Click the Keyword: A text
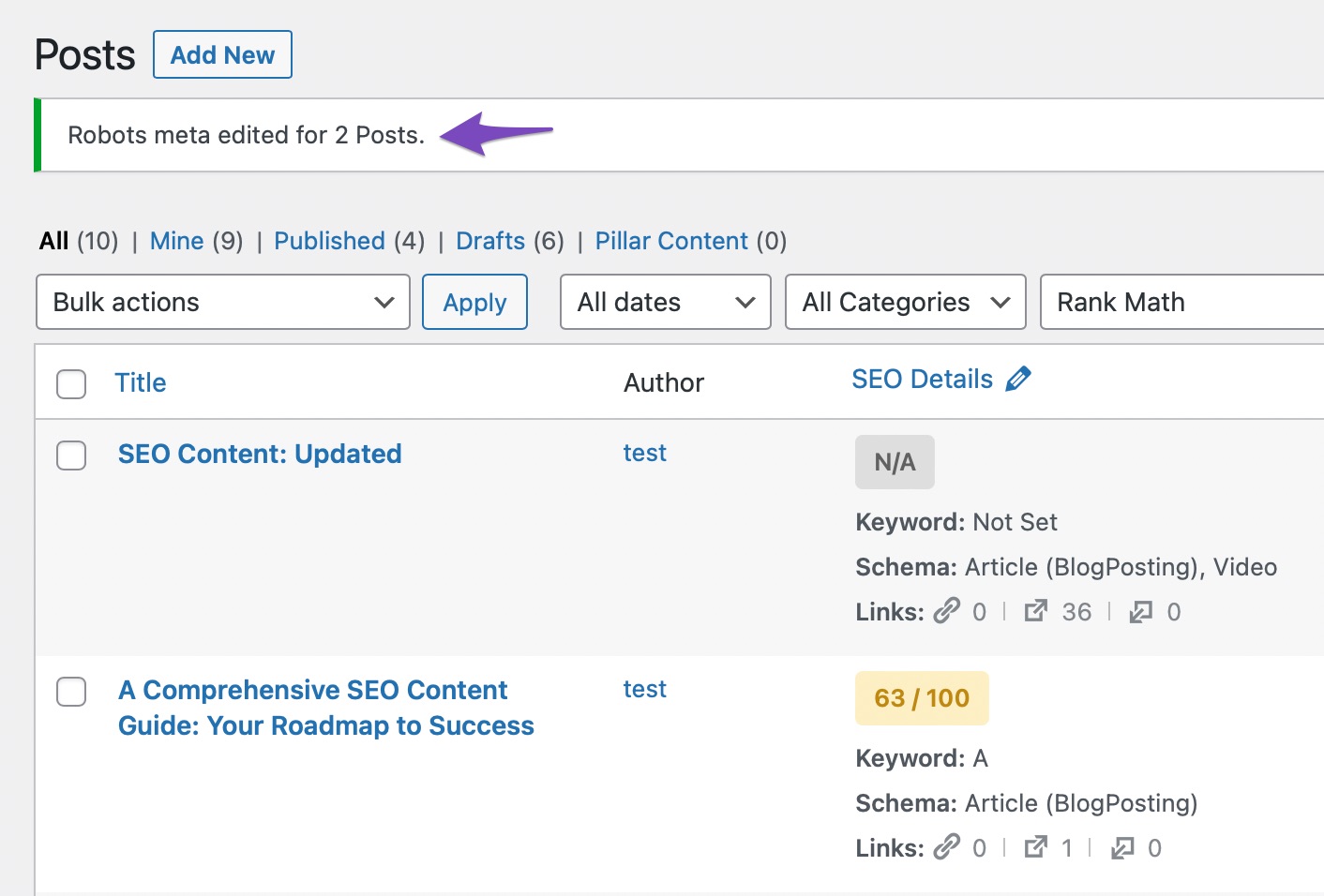The image size is (1324, 896). [922, 758]
